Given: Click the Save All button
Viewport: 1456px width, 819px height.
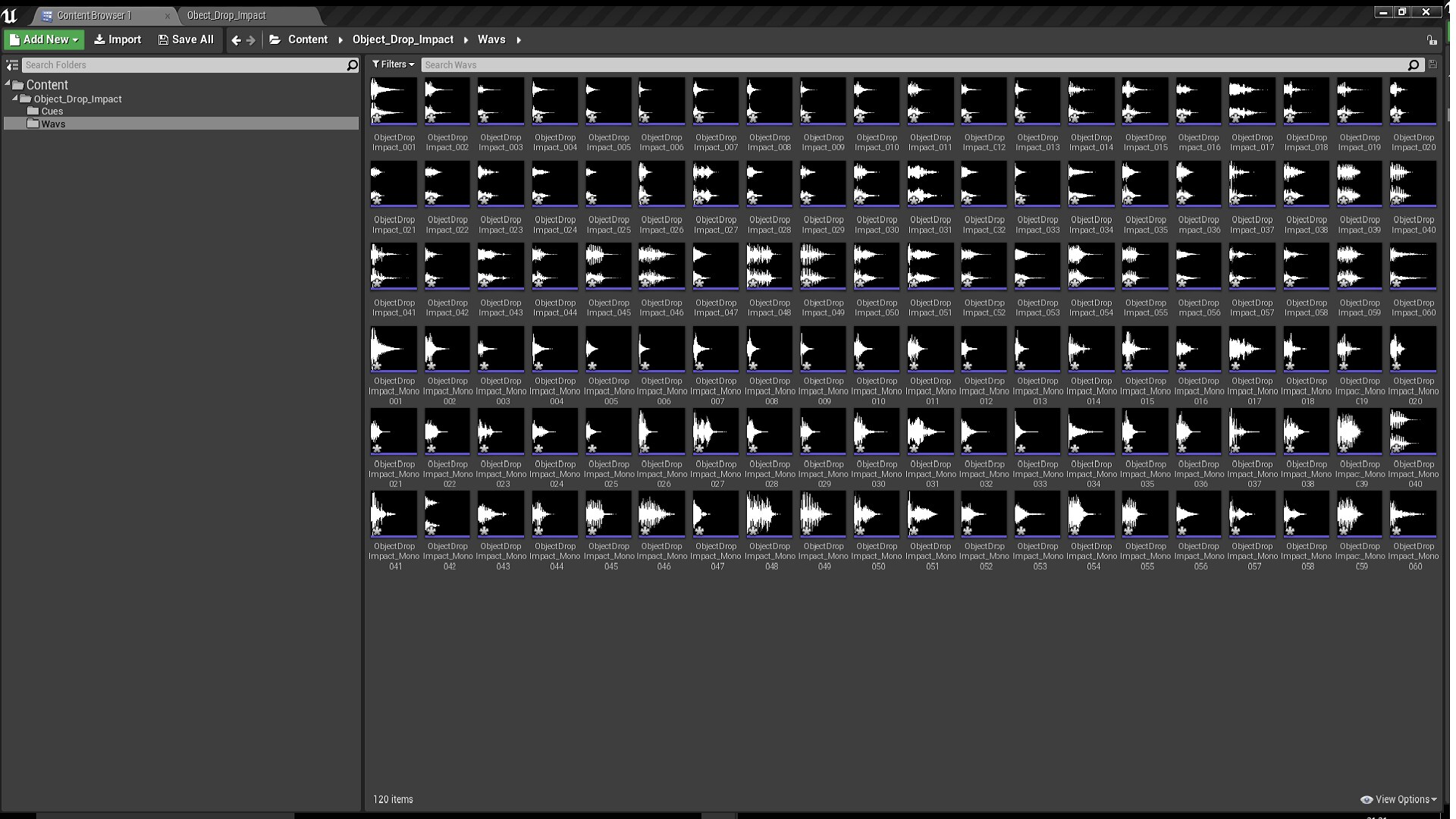Looking at the screenshot, I should (x=186, y=39).
